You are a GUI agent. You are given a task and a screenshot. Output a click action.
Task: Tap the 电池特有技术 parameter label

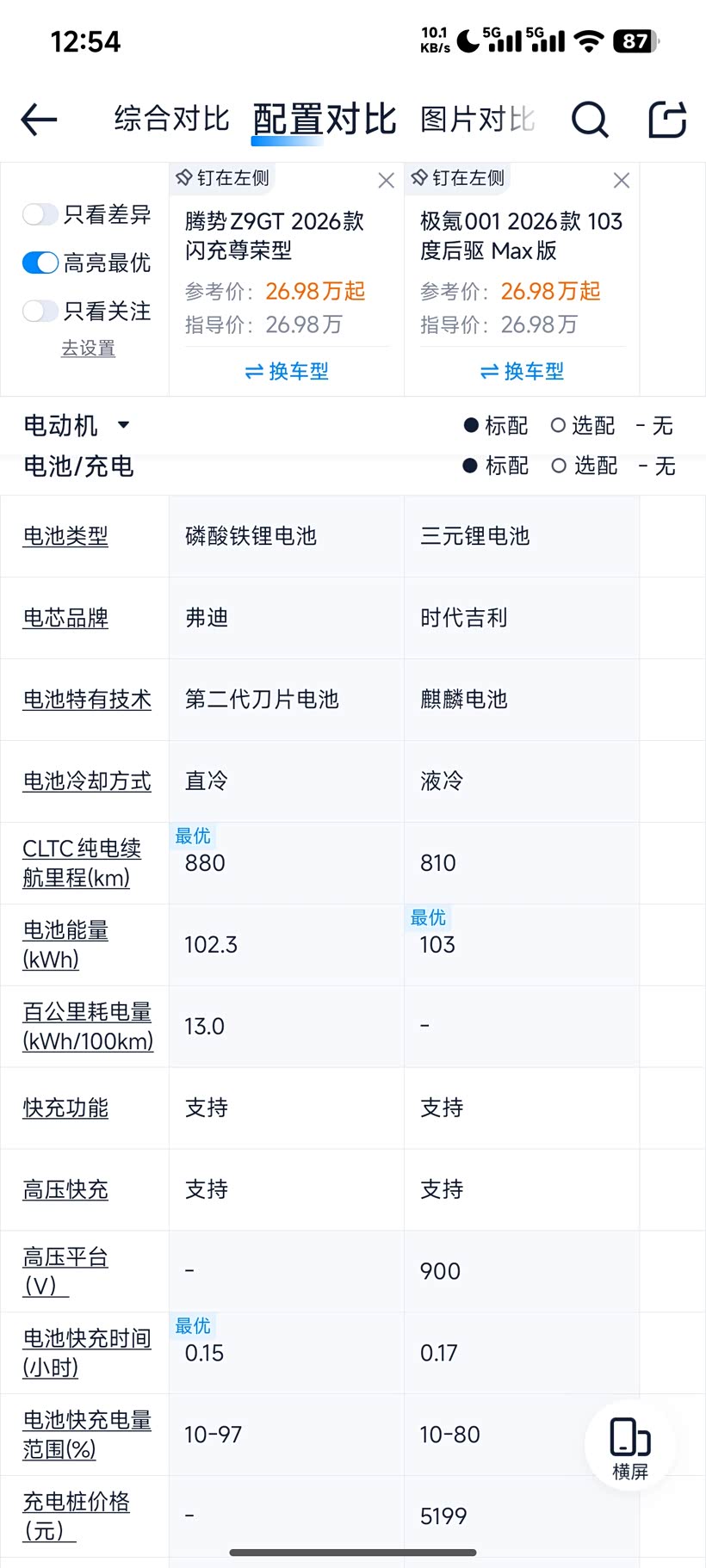tap(87, 700)
